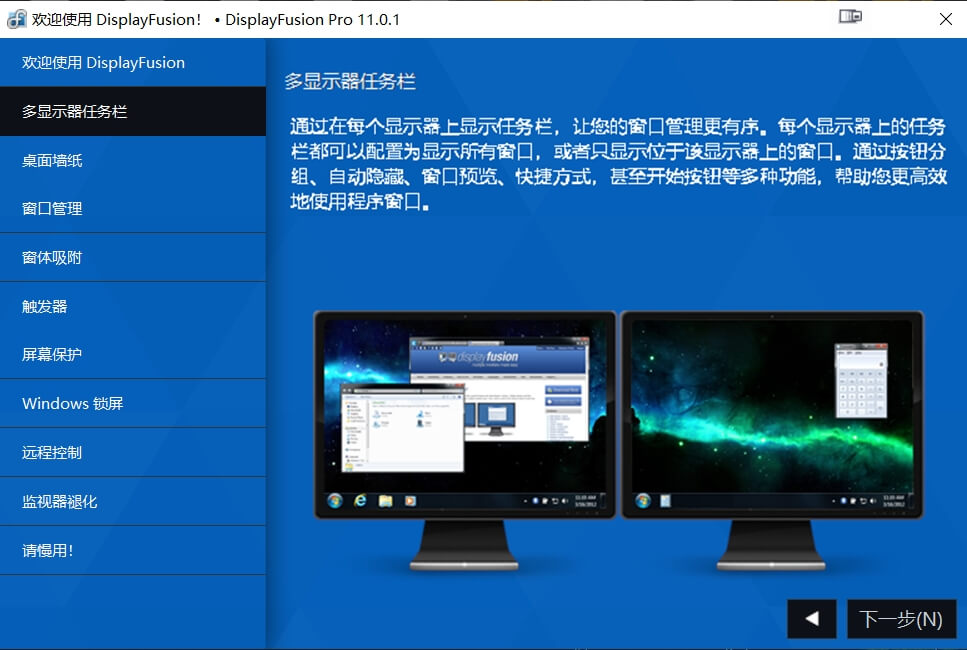Viewport: 967px width, 650px height.
Task: Click the DisplayFusion app icon in title bar
Action: 16,19
